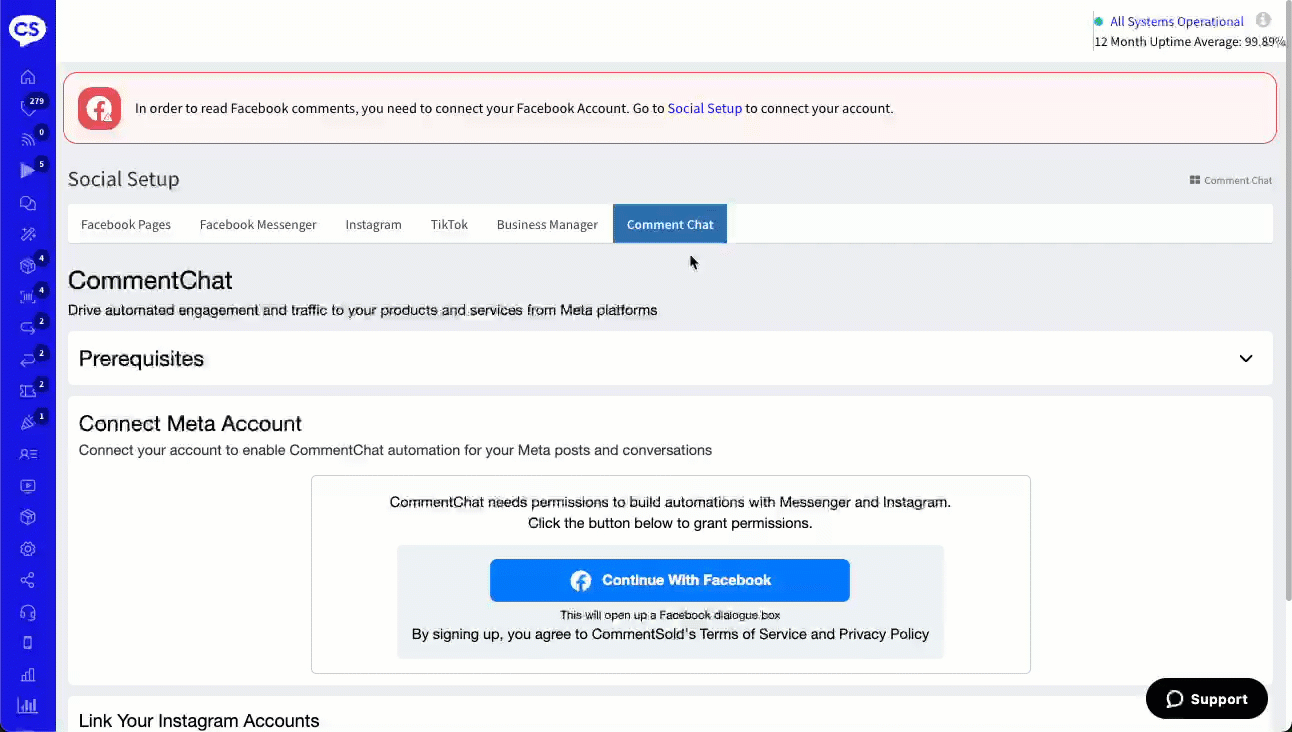
Task: Follow the Social Setup link in alert
Action: [704, 108]
